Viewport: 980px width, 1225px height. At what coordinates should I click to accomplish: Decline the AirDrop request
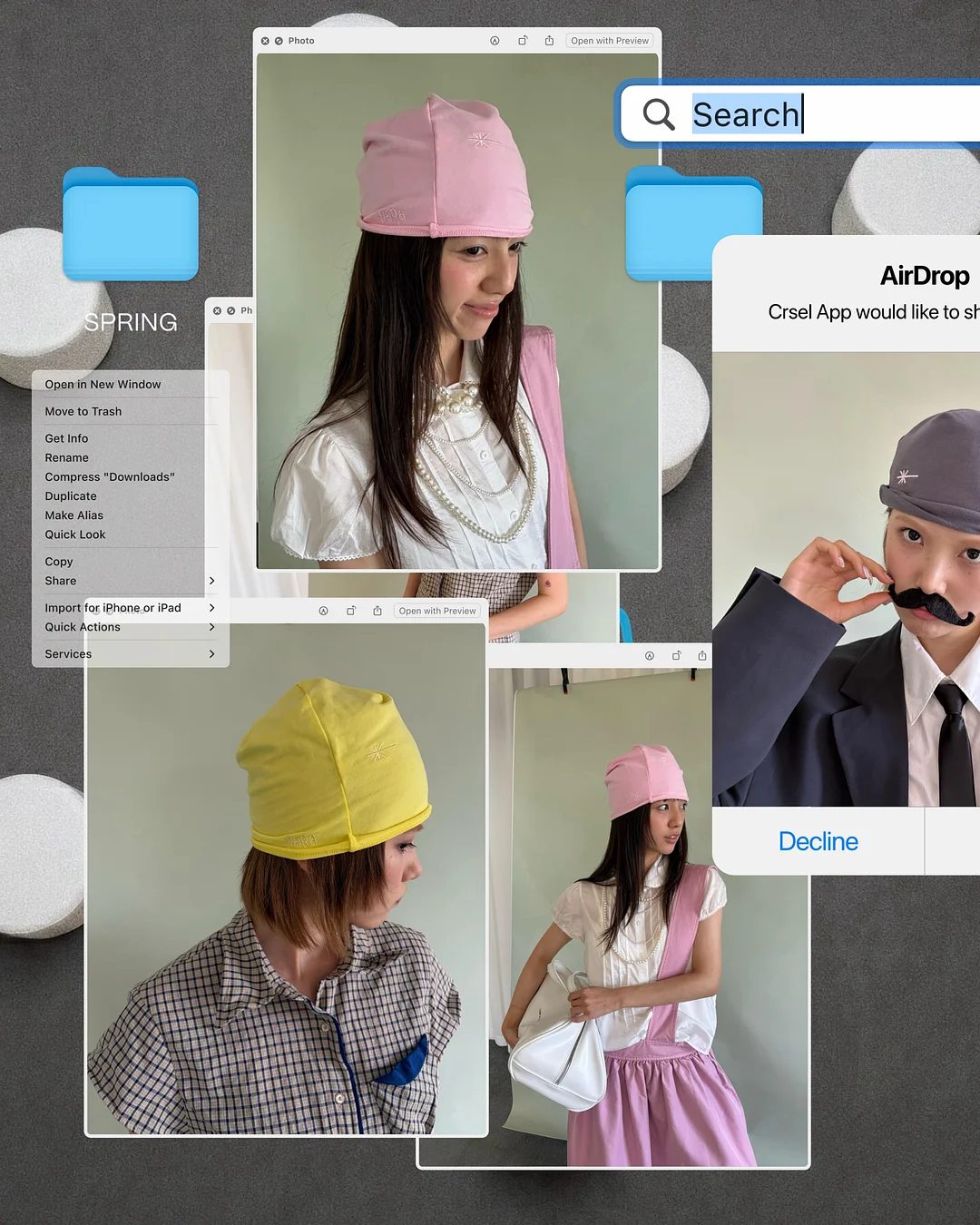(818, 841)
